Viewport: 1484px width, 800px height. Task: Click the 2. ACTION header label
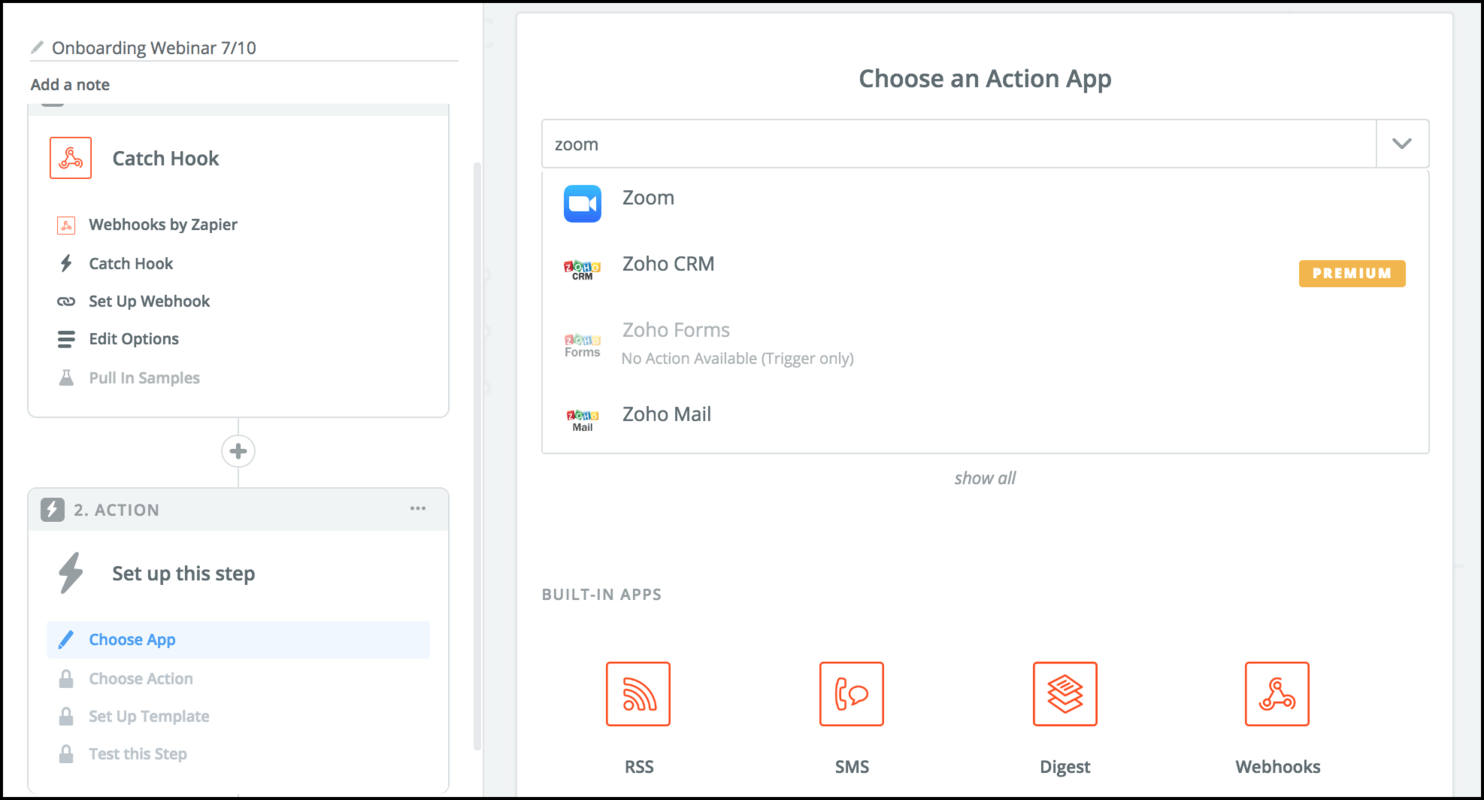coord(117,510)
